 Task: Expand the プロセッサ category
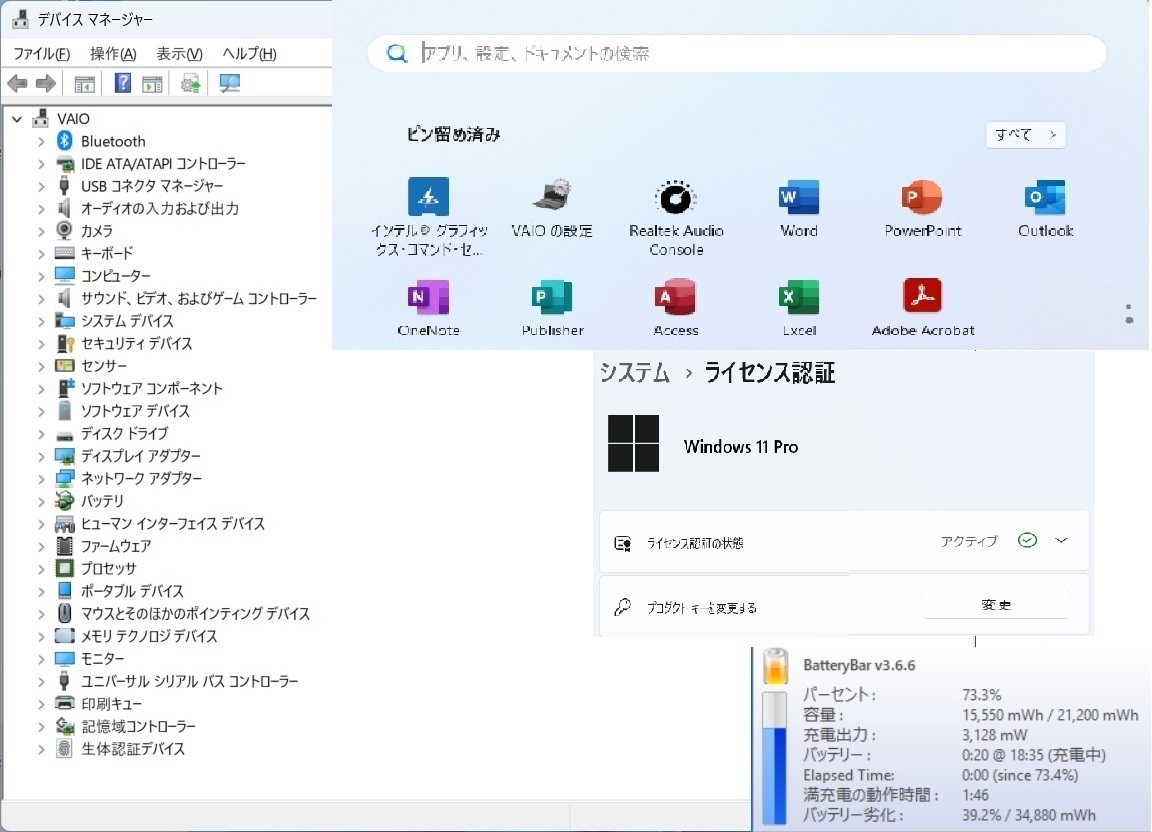pos(41,569)
